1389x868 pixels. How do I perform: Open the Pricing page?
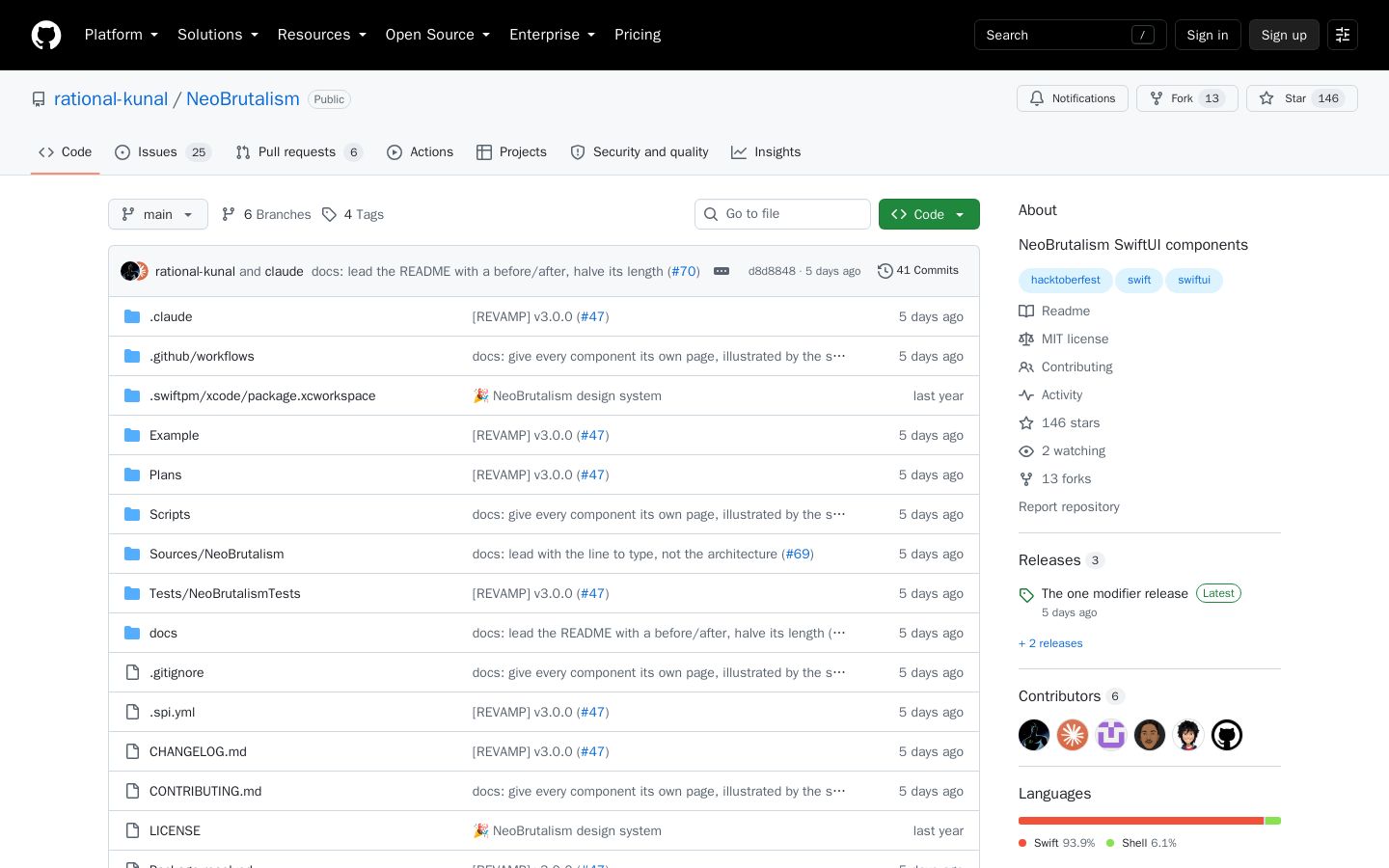coord(638,35)
